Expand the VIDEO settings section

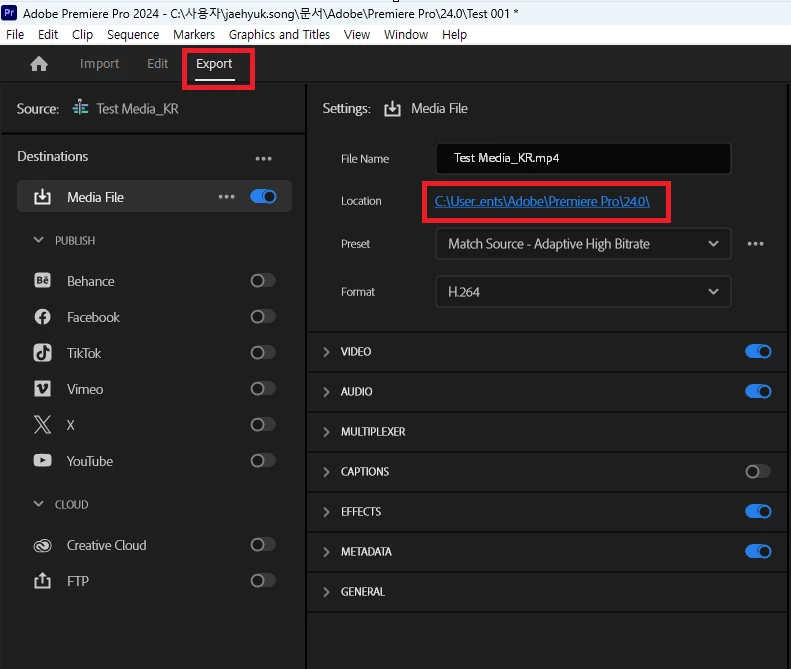click(x=326, y=352)
